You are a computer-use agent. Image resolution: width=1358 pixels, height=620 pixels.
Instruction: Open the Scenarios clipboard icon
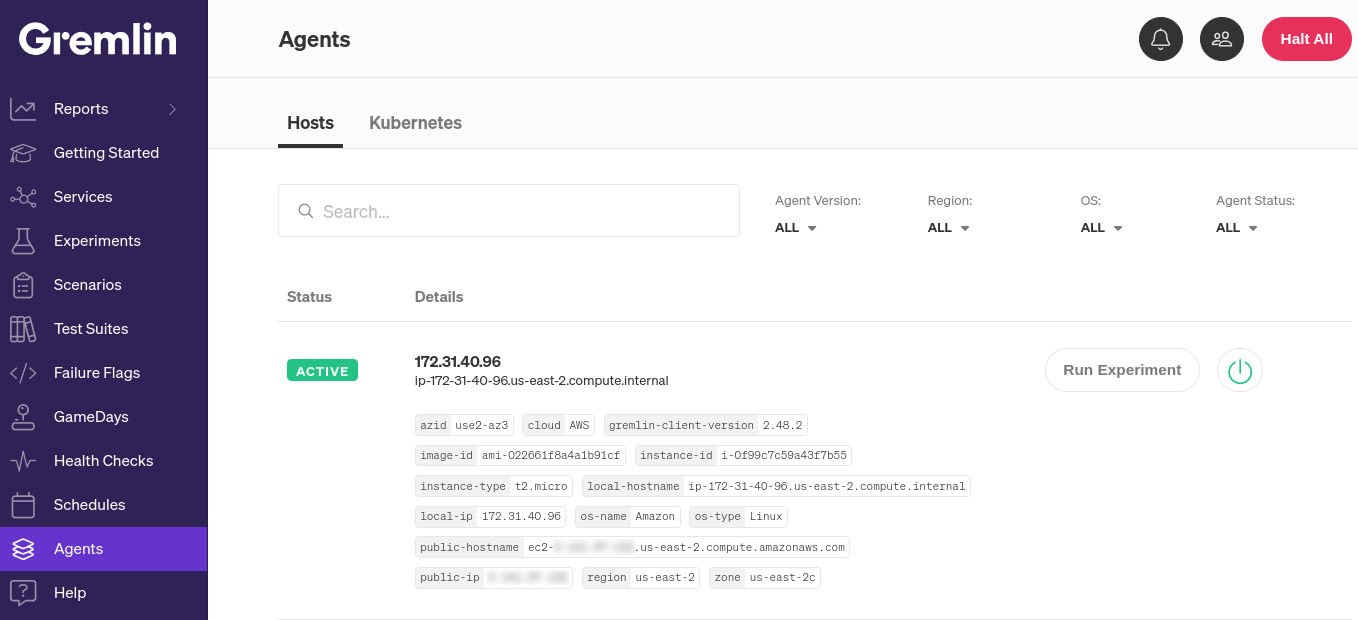click(23, 285)
